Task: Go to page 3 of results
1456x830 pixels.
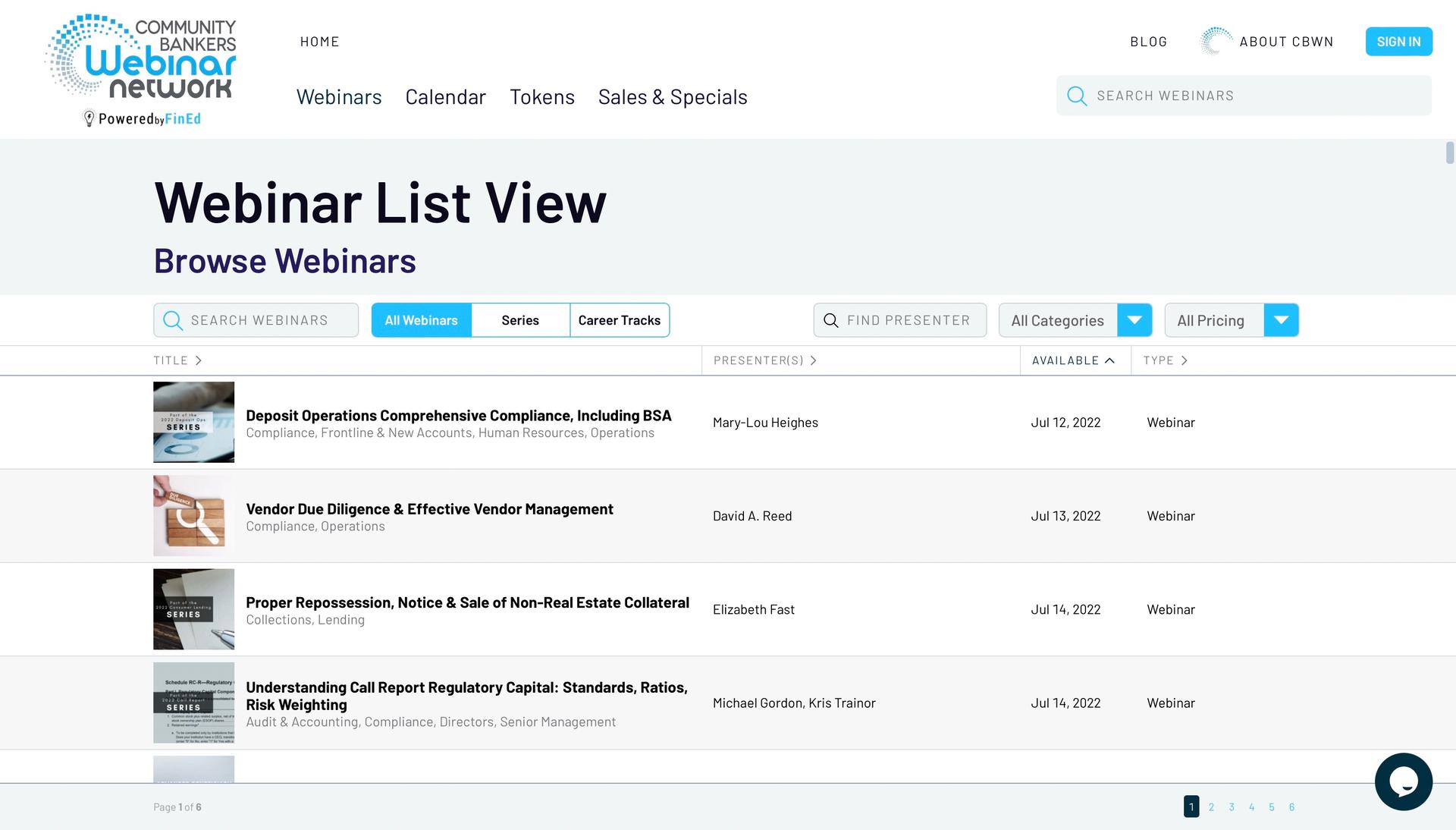Action: click(1232, 807)
